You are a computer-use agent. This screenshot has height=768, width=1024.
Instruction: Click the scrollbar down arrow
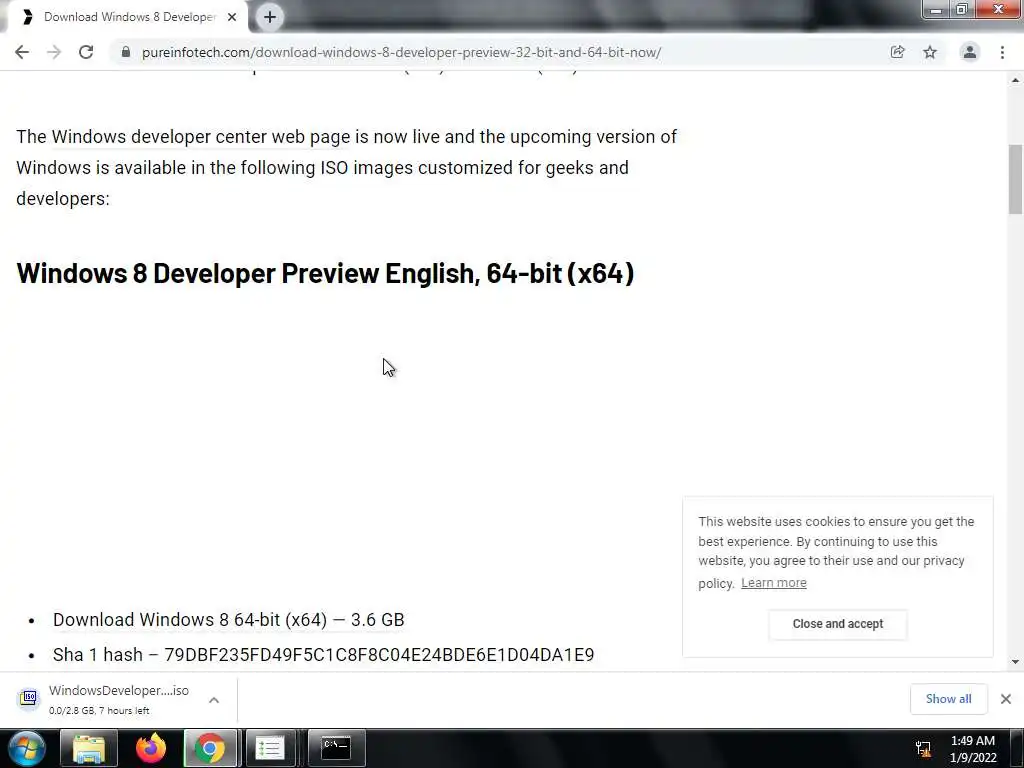coord(1015,662)
